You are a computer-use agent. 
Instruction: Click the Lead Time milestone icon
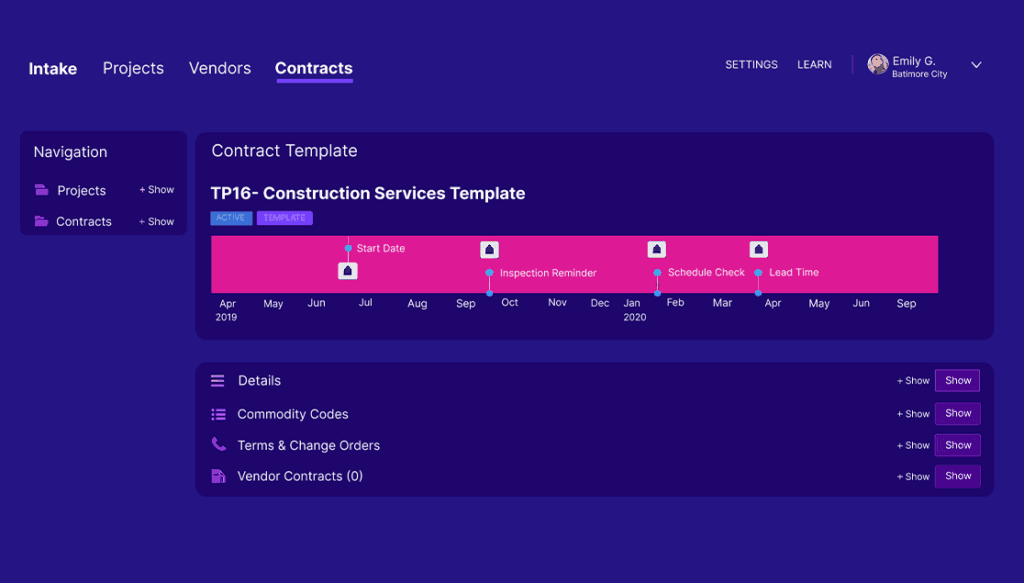tap(759, 250)
